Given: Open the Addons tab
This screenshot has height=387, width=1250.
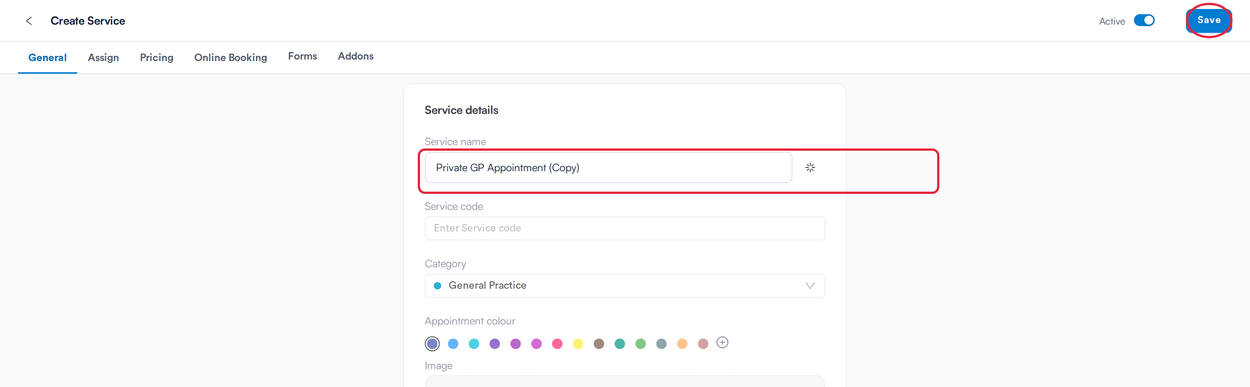Looking at the screenshot, I should click(355, 57).
